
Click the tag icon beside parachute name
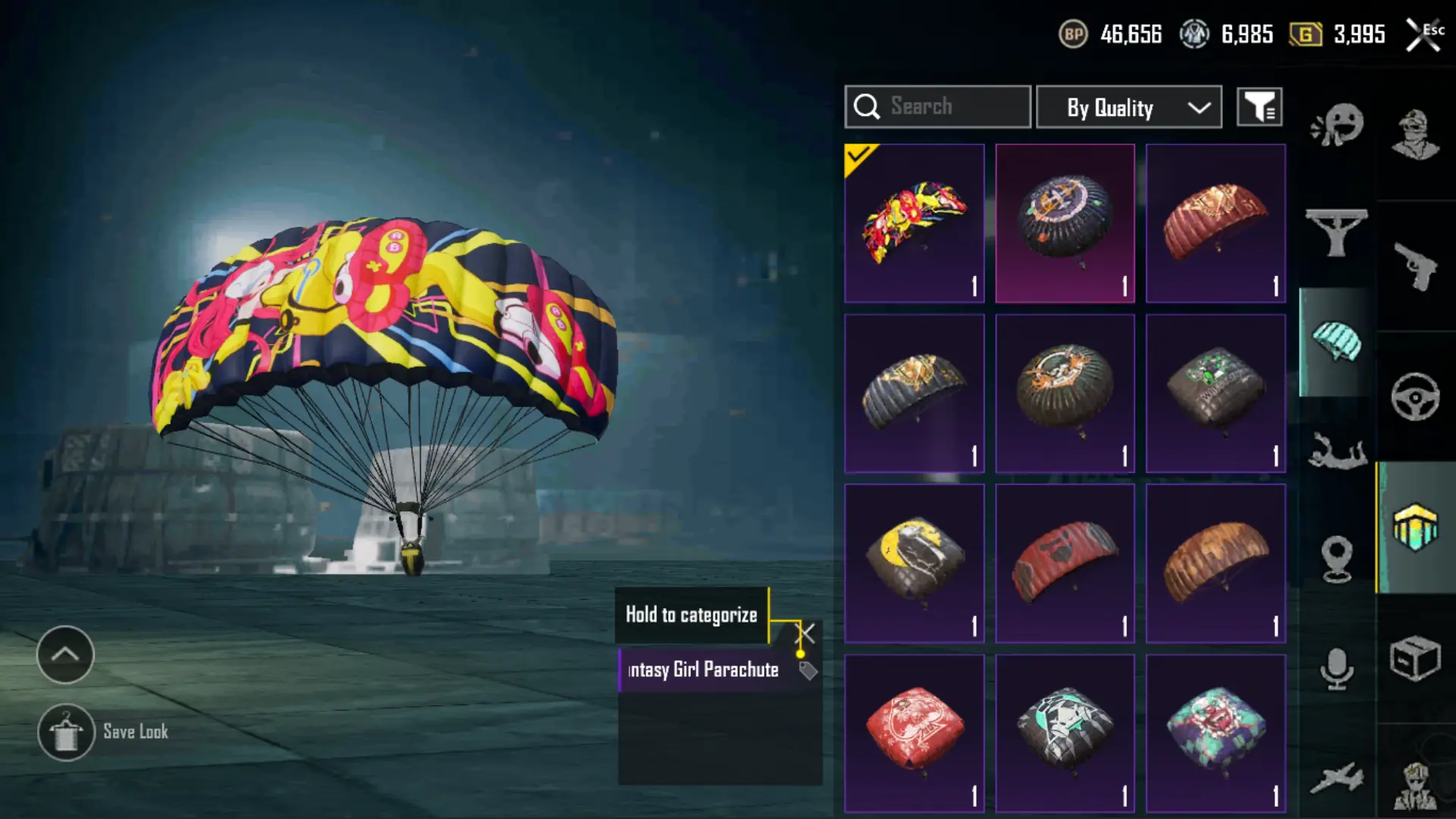click(808, 670)
